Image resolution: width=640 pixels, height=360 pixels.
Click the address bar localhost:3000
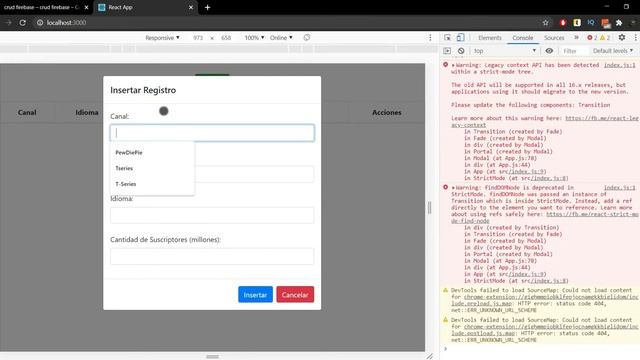tap(66, 22)
